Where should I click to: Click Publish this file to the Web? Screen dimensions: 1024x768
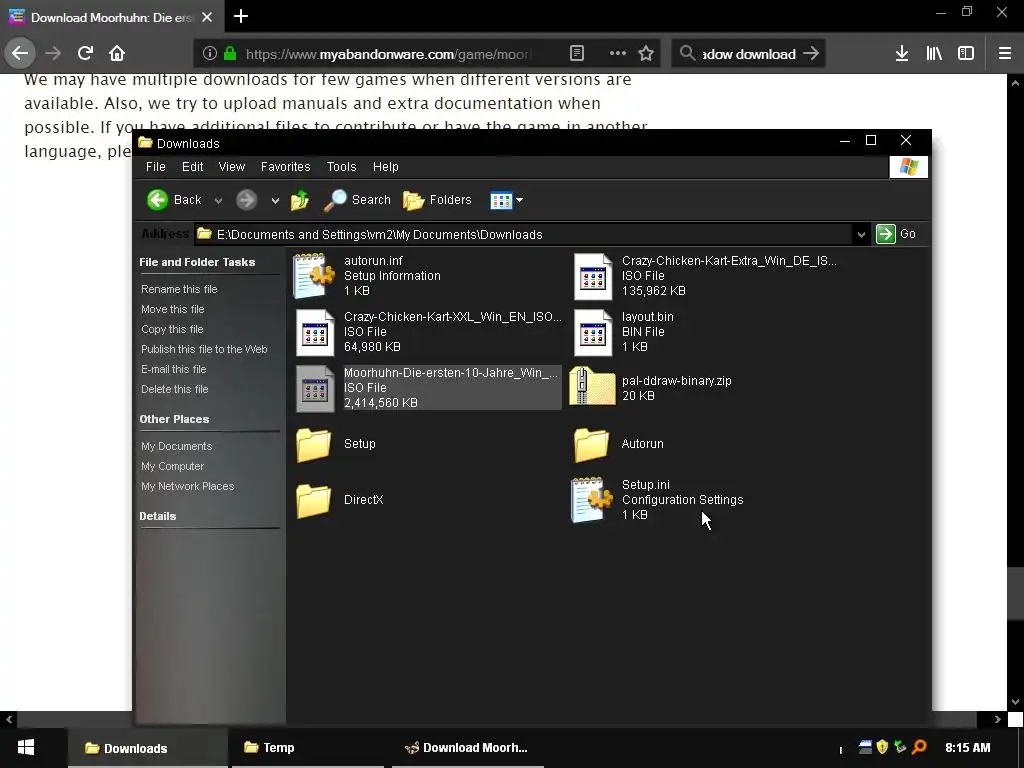click(x=204, y=349)
